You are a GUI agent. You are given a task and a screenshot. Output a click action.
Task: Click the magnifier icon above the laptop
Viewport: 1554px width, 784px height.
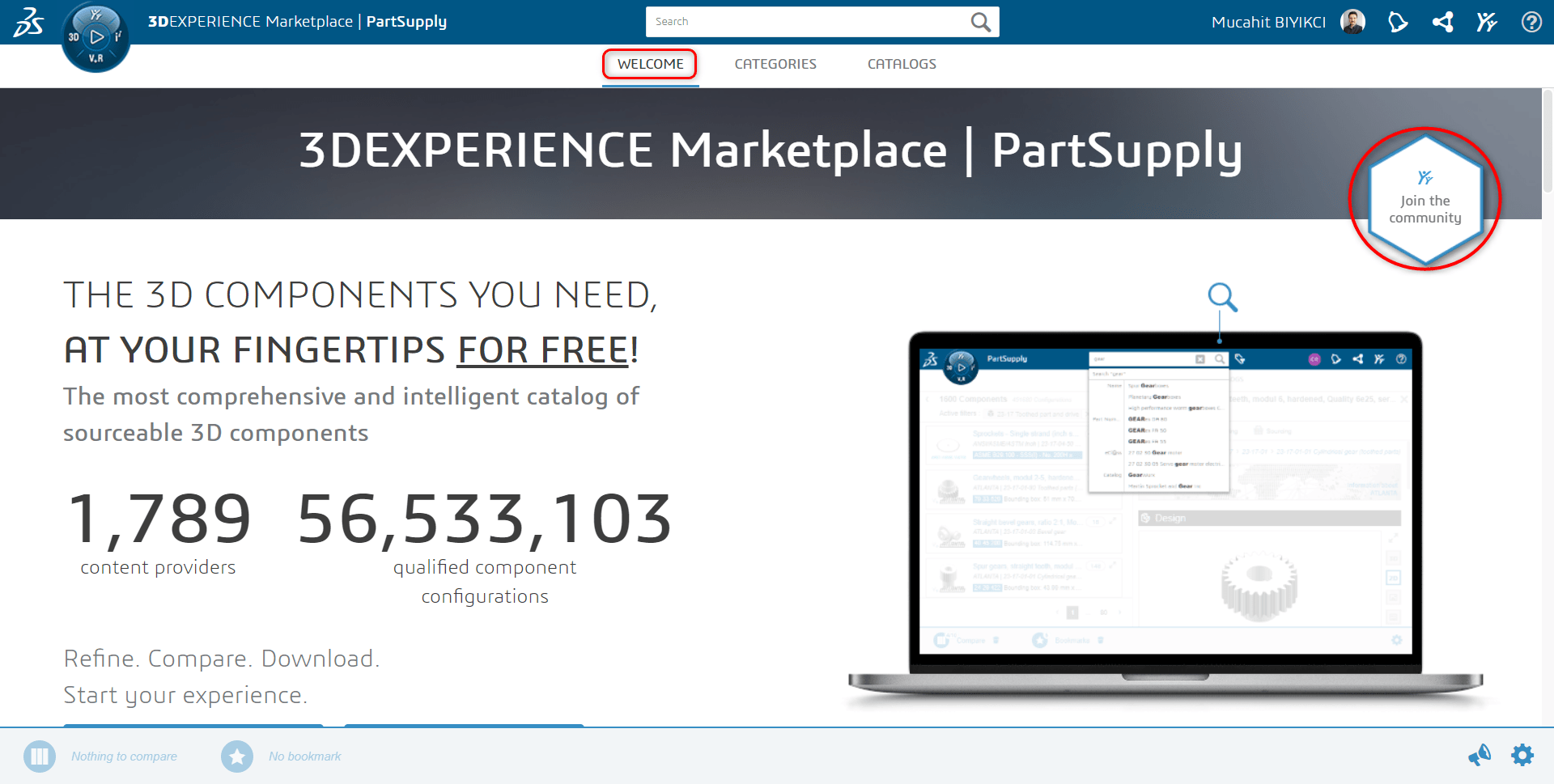(1222, 297)
